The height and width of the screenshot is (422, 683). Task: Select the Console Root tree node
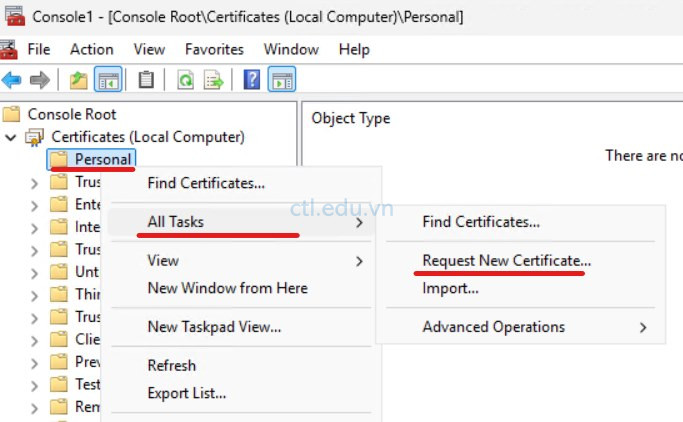point(72,114)
